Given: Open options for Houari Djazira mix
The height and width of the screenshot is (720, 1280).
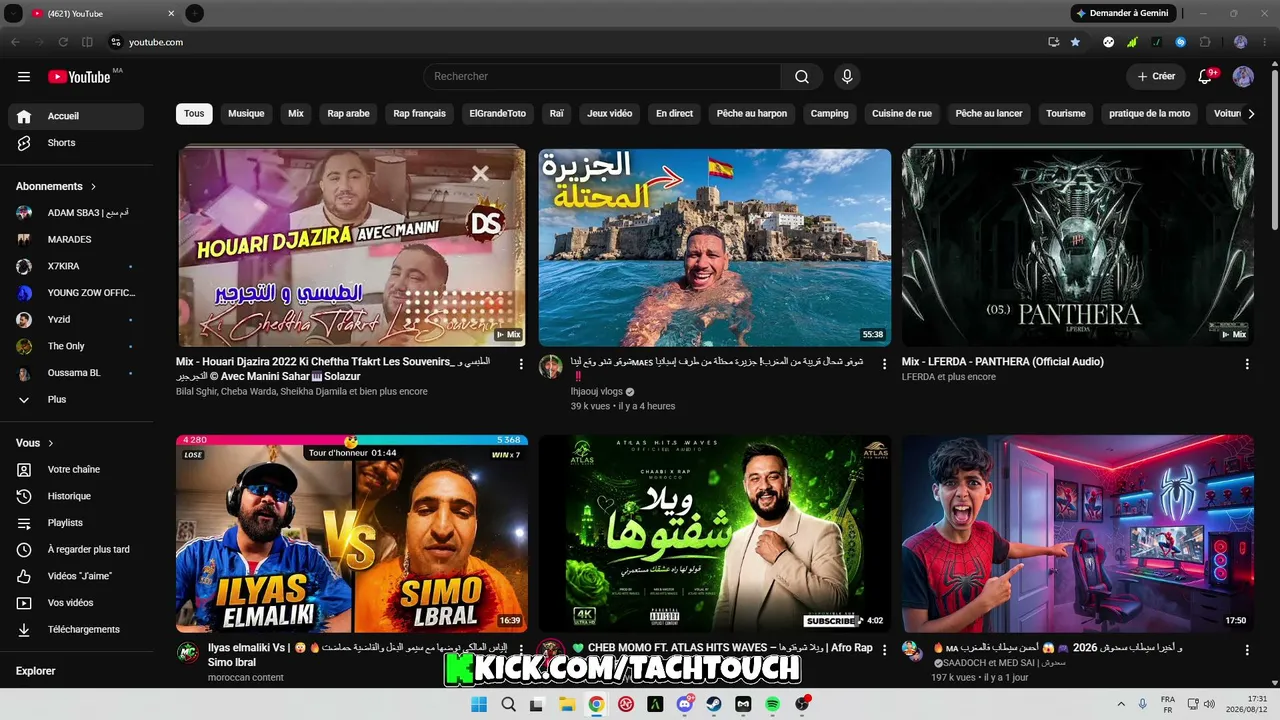Looking at the screenshot, I should click(x=521, y=365).
